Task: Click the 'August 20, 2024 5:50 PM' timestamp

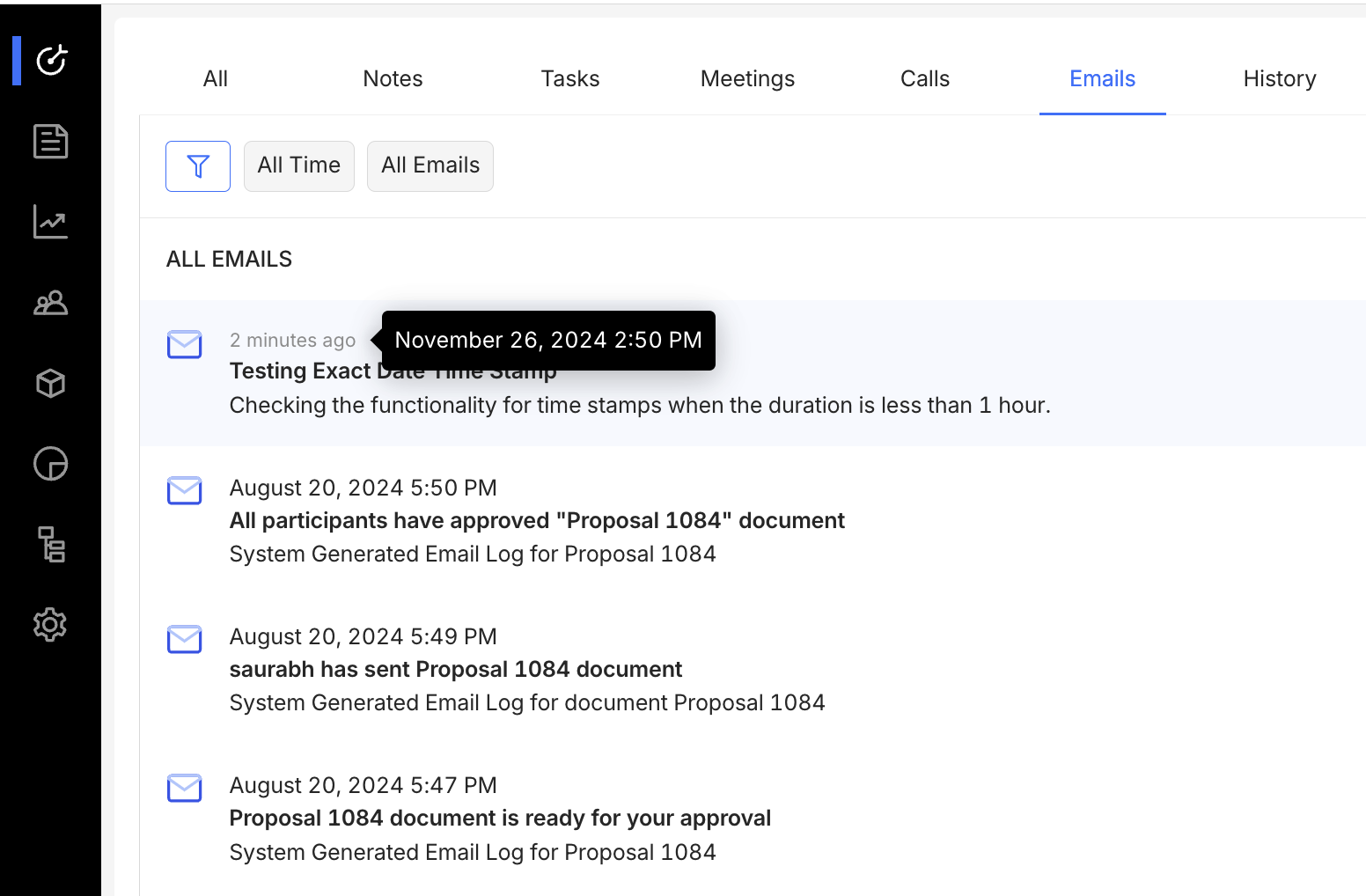Action: pyautogui.click(x=364, y=488)
